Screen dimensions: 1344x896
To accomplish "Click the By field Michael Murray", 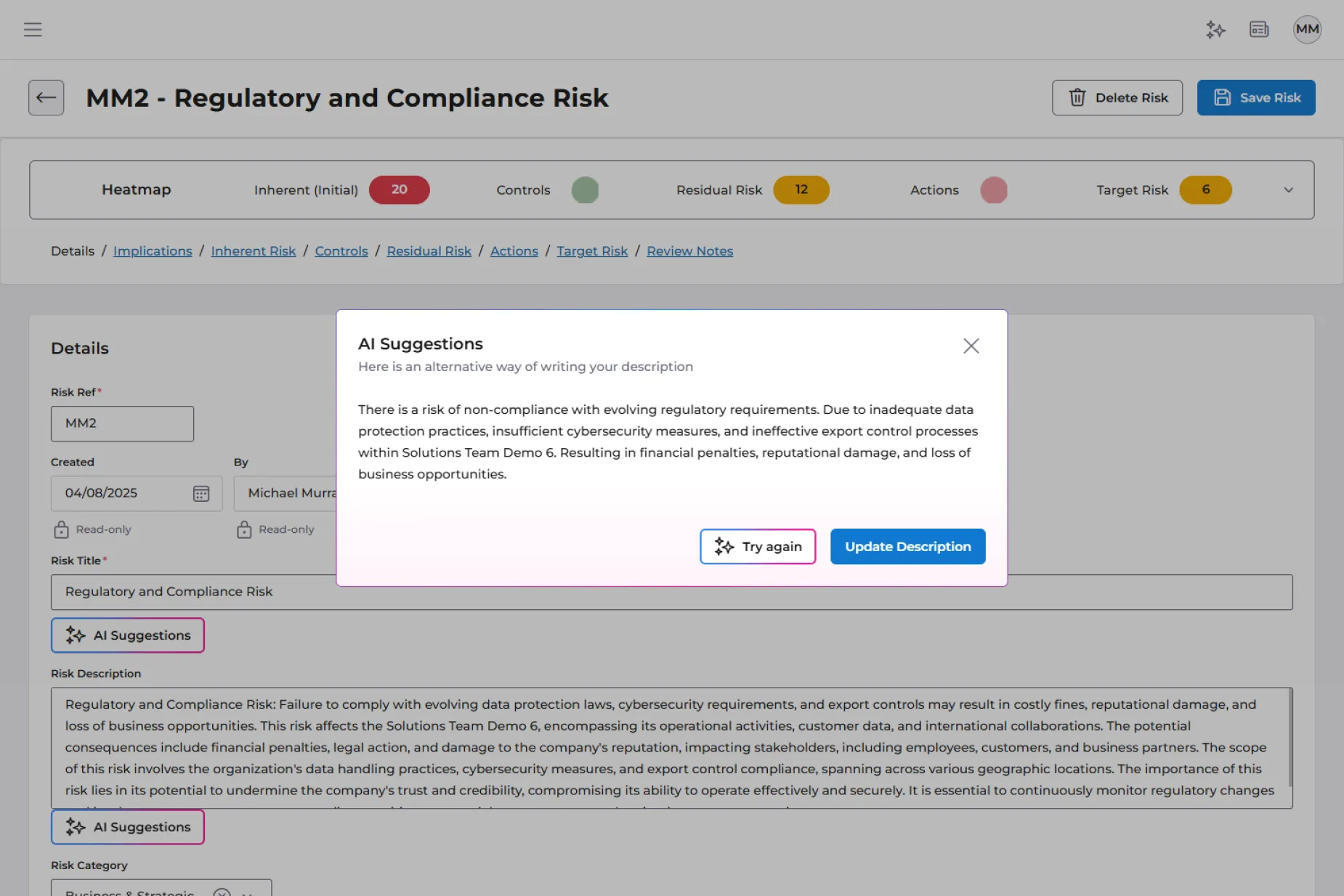I will coord(286,494).
